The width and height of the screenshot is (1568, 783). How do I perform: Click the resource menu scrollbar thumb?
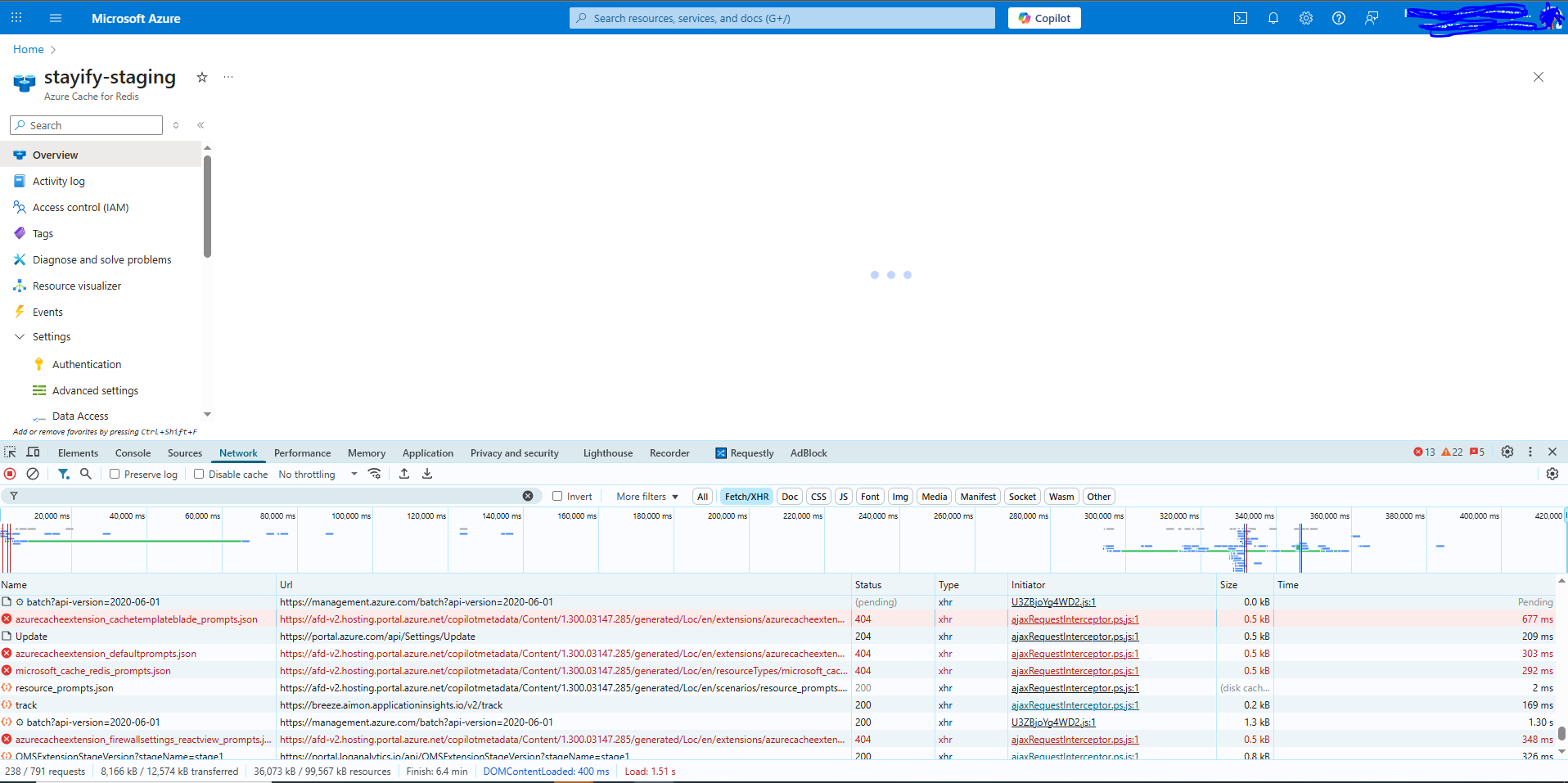208,206
